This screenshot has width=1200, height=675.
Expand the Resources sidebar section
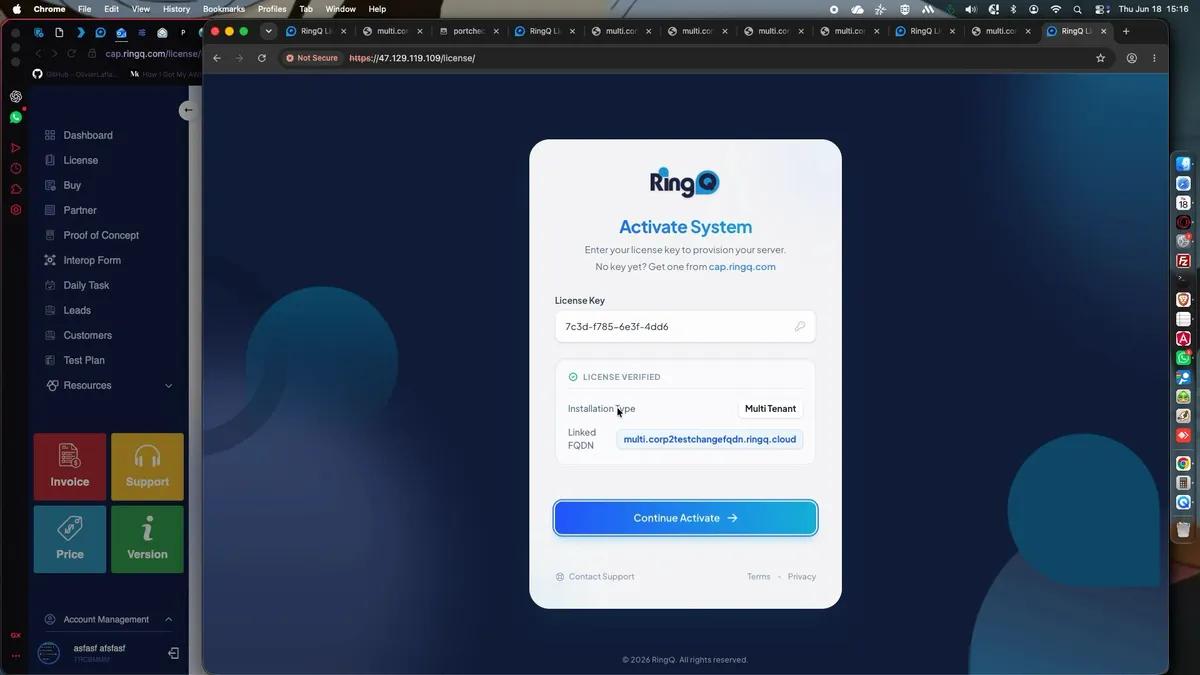point(109,385)
